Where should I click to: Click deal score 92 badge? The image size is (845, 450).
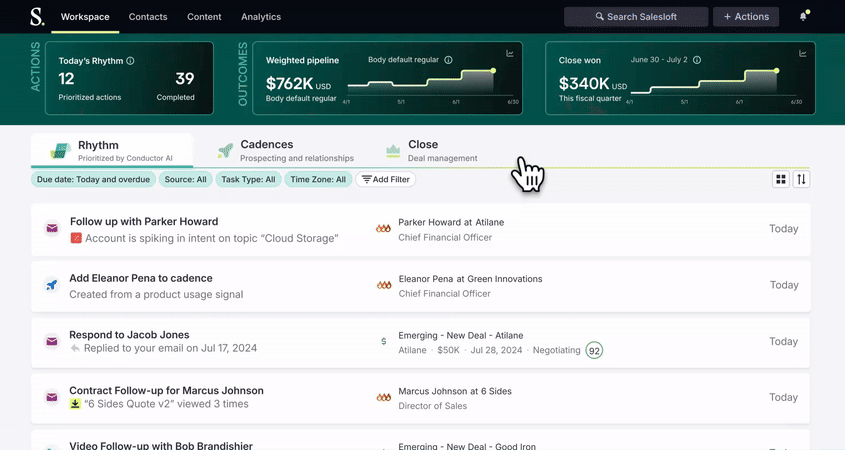click(x=594, y=350)
